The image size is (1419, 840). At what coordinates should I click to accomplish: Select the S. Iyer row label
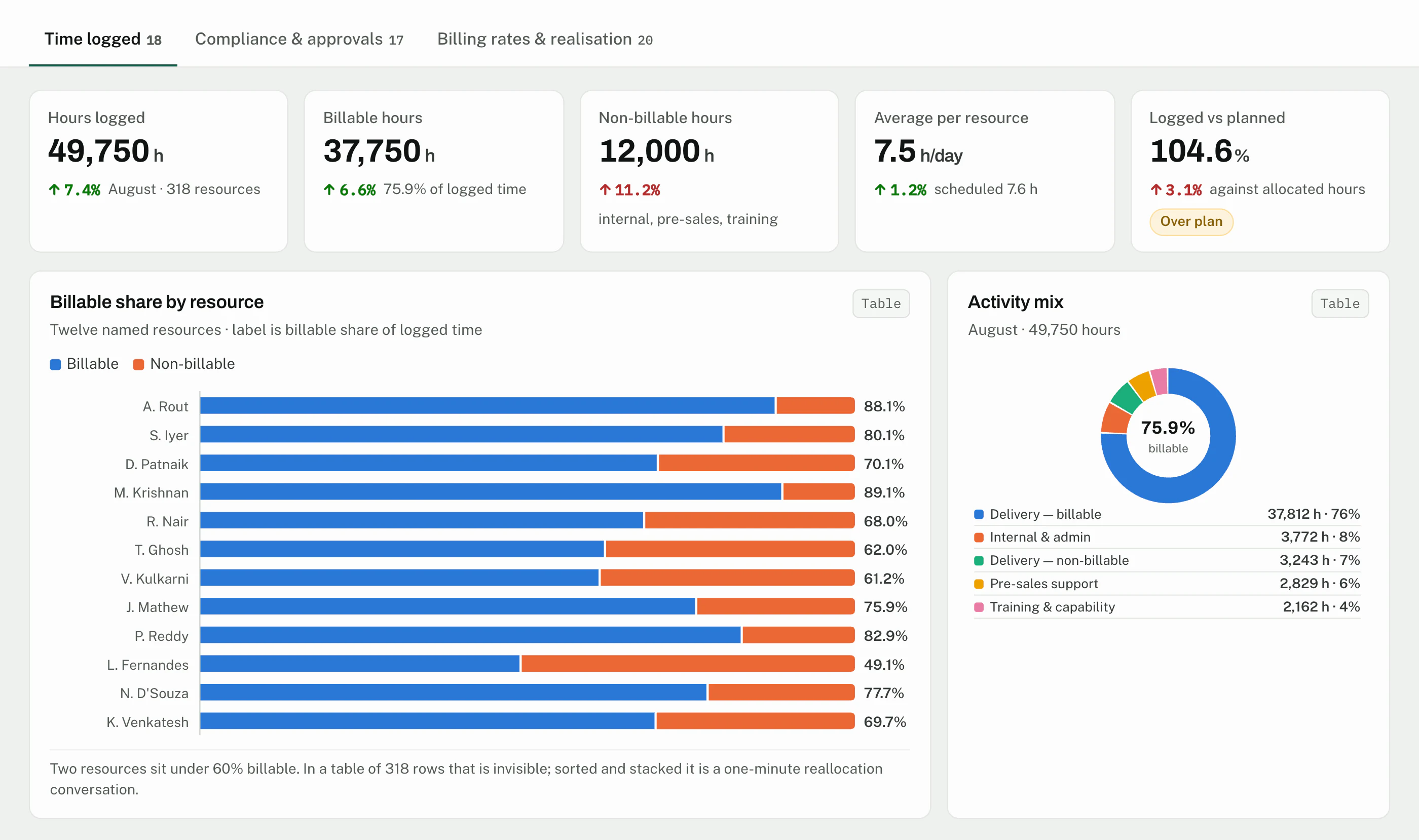pyautogui.click(x=169, y=435)
